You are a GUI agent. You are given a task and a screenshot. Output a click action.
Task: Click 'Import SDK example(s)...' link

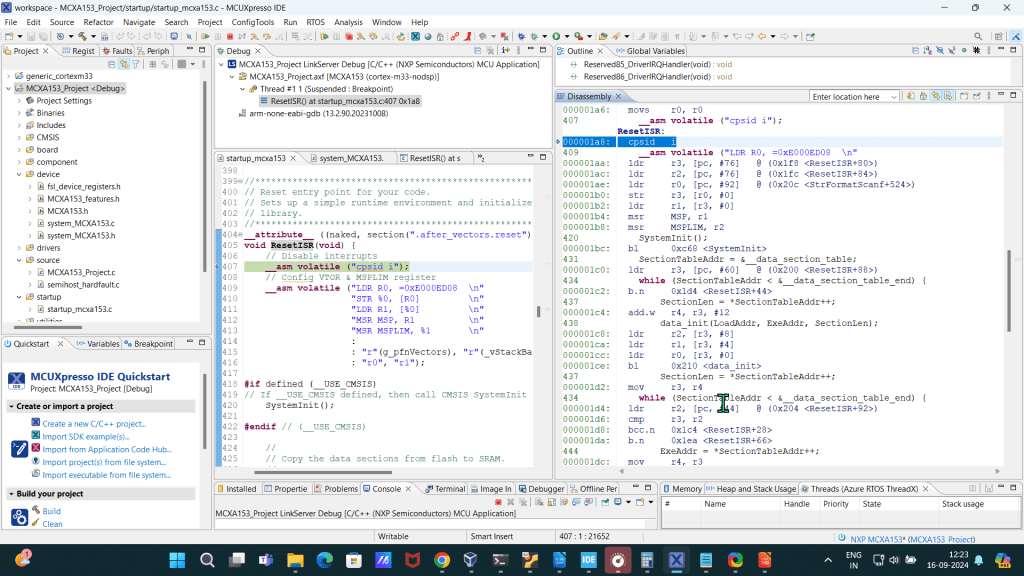click(83, 436)
